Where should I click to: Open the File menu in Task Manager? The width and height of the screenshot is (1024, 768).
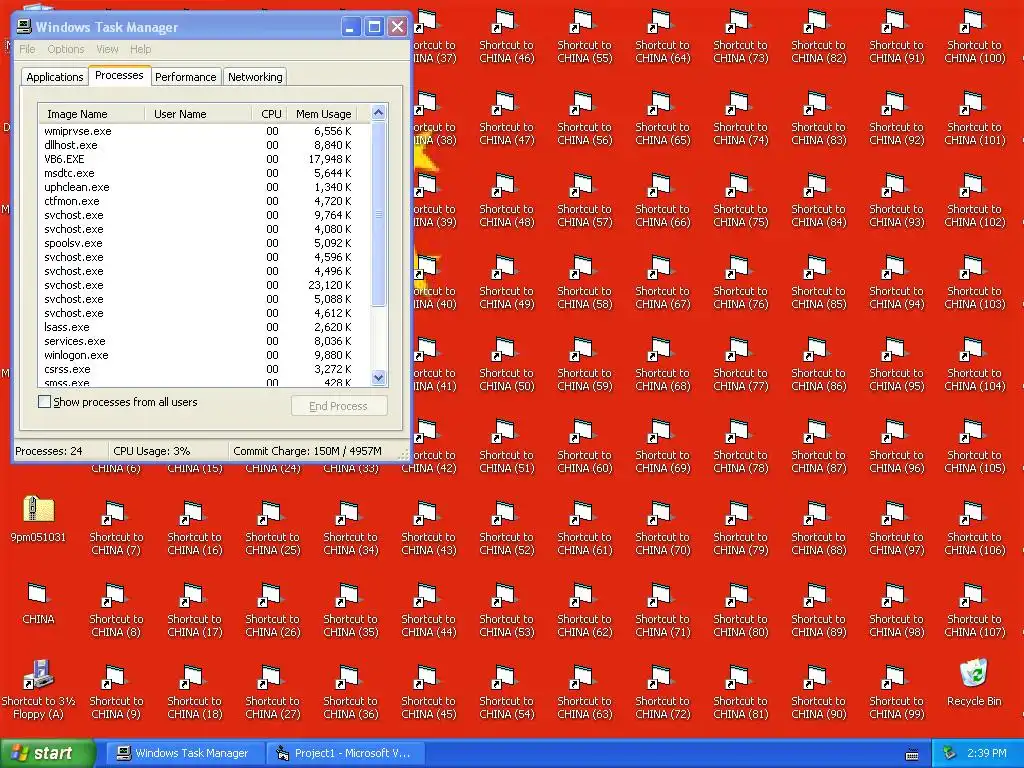tap(27, 49)
